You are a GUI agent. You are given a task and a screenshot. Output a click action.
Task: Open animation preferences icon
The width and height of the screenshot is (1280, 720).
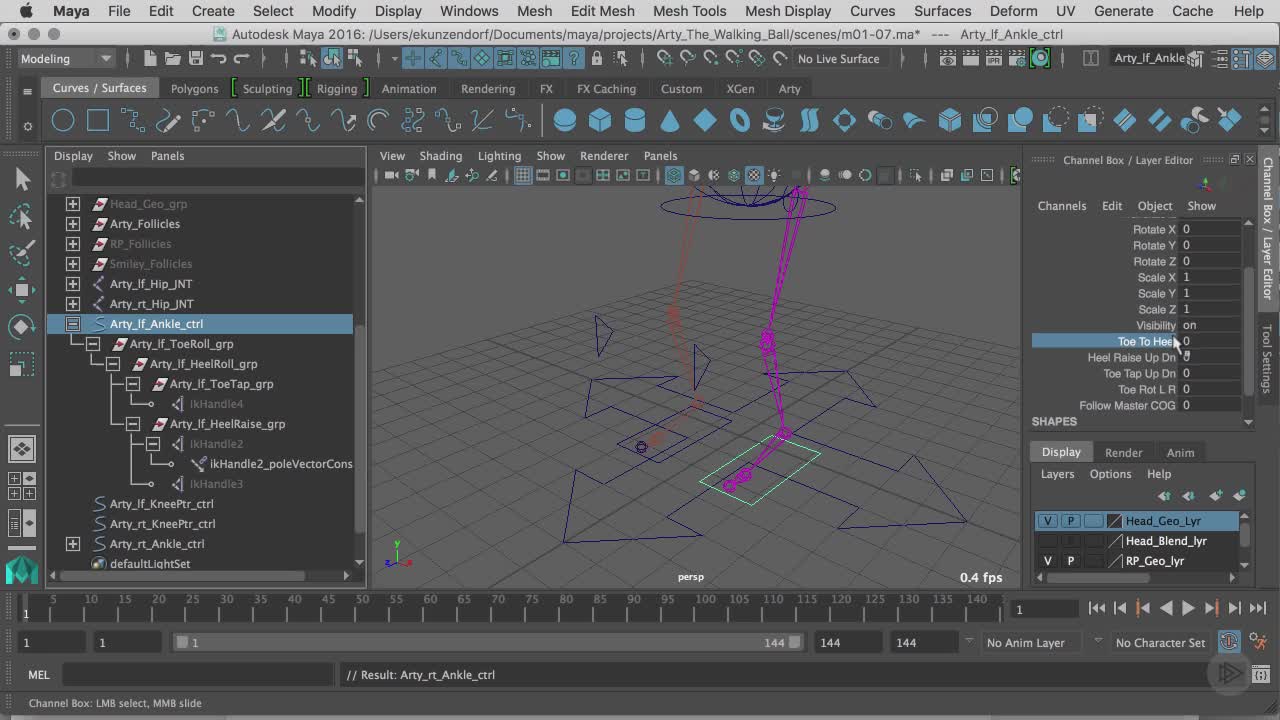pos(1259,642)
